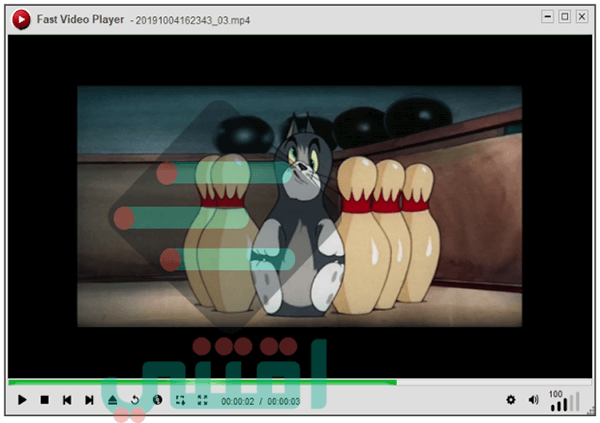Viewport: 600px width, 423px height.
Task: Click the volume value 100
Action: [x=556, y=394]
